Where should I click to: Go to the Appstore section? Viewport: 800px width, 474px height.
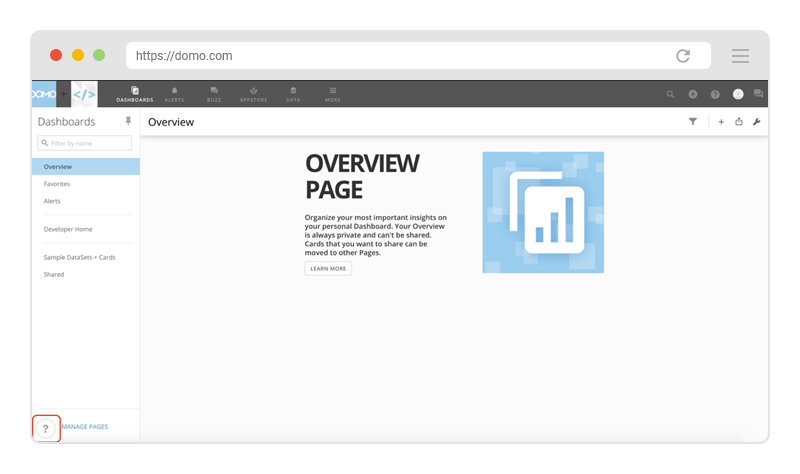[x=253, y=94]
